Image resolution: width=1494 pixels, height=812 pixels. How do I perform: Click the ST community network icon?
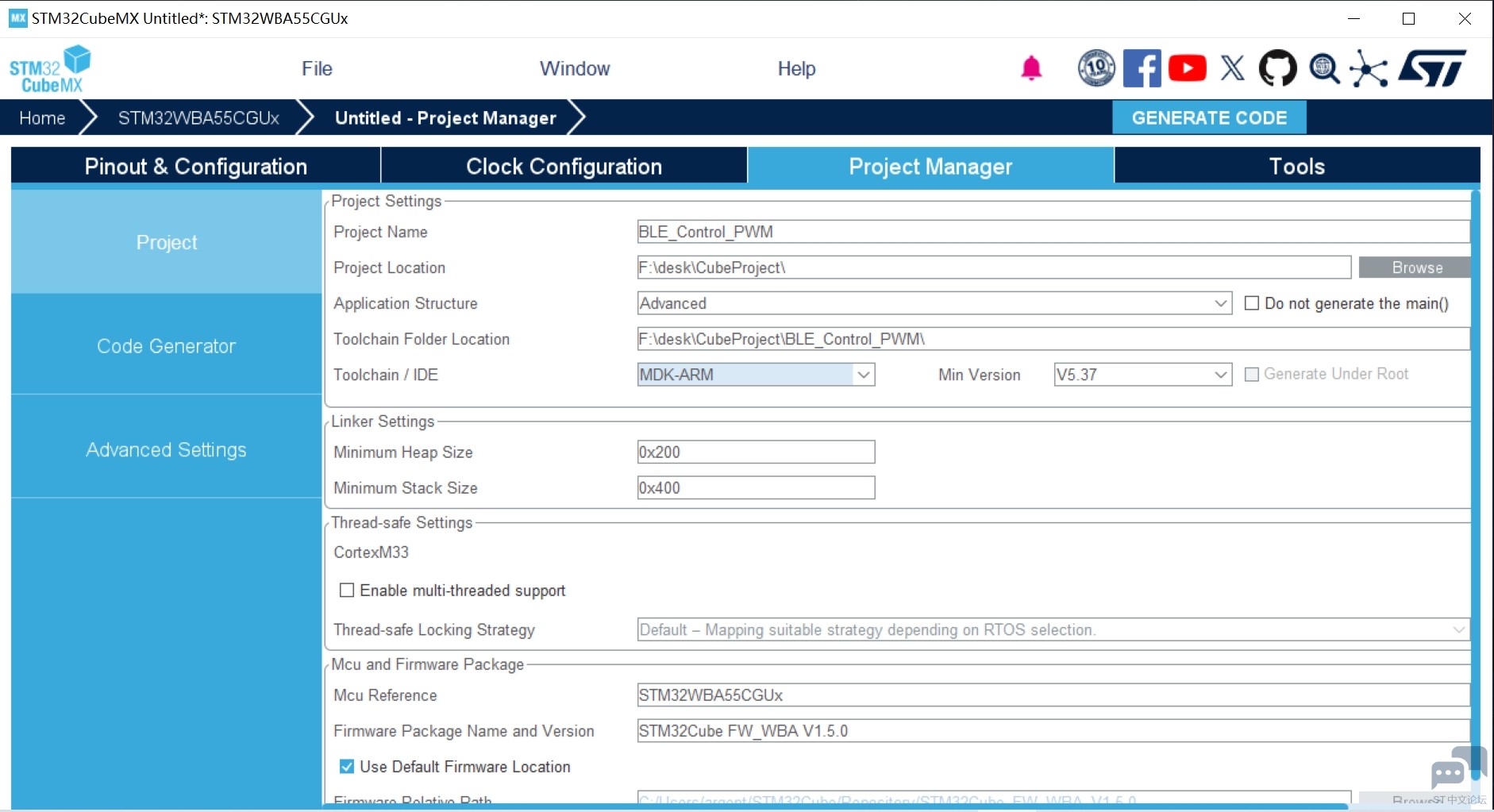pyautogui.click(x=1369, y=68)
